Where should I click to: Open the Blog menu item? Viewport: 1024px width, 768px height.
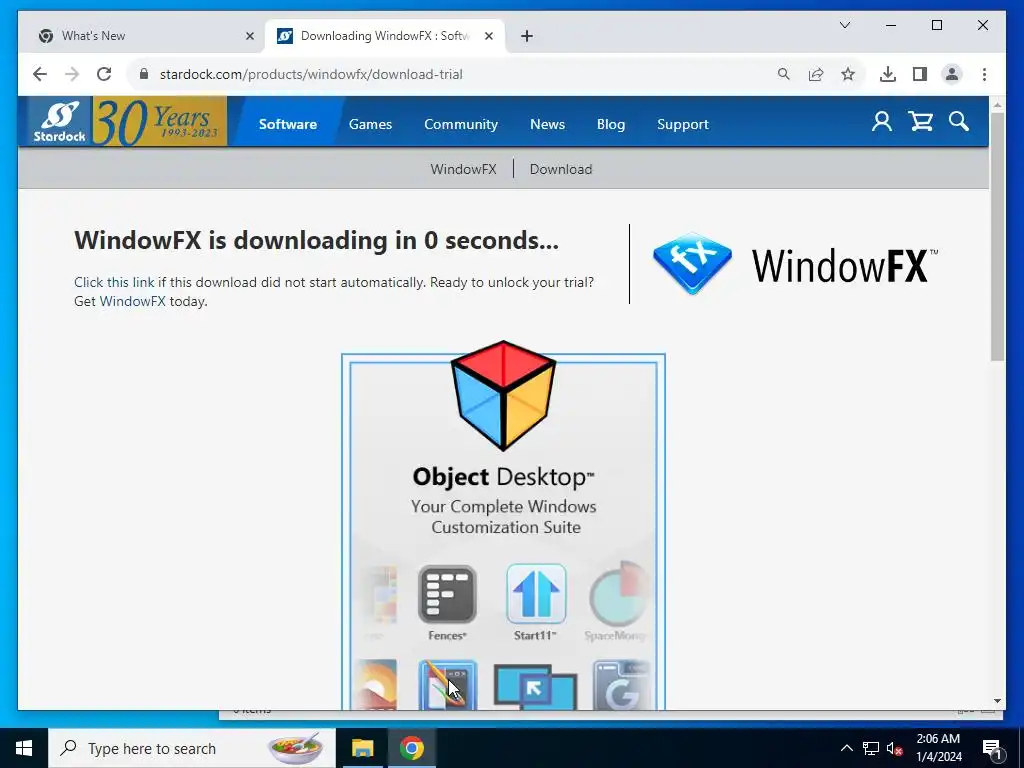[x=611, y=124]
